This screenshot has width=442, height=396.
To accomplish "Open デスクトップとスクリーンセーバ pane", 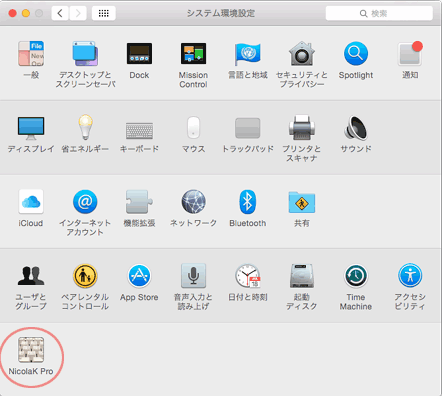I will [x=85, y=54].
